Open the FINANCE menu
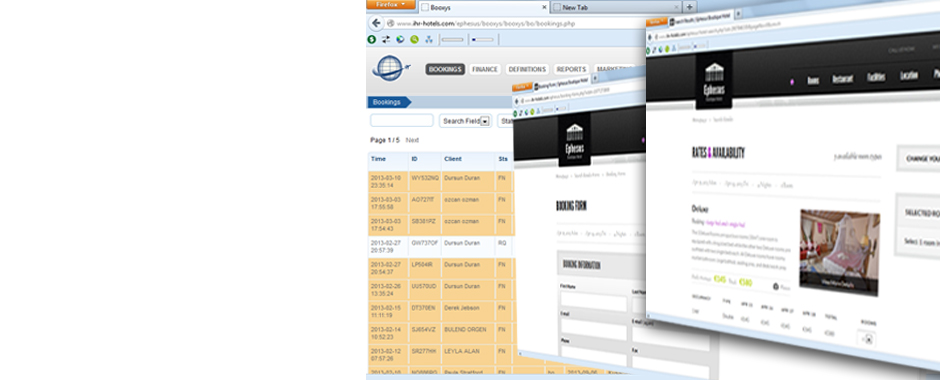Screen dimensions: 940x380 [x=485, y=70]
